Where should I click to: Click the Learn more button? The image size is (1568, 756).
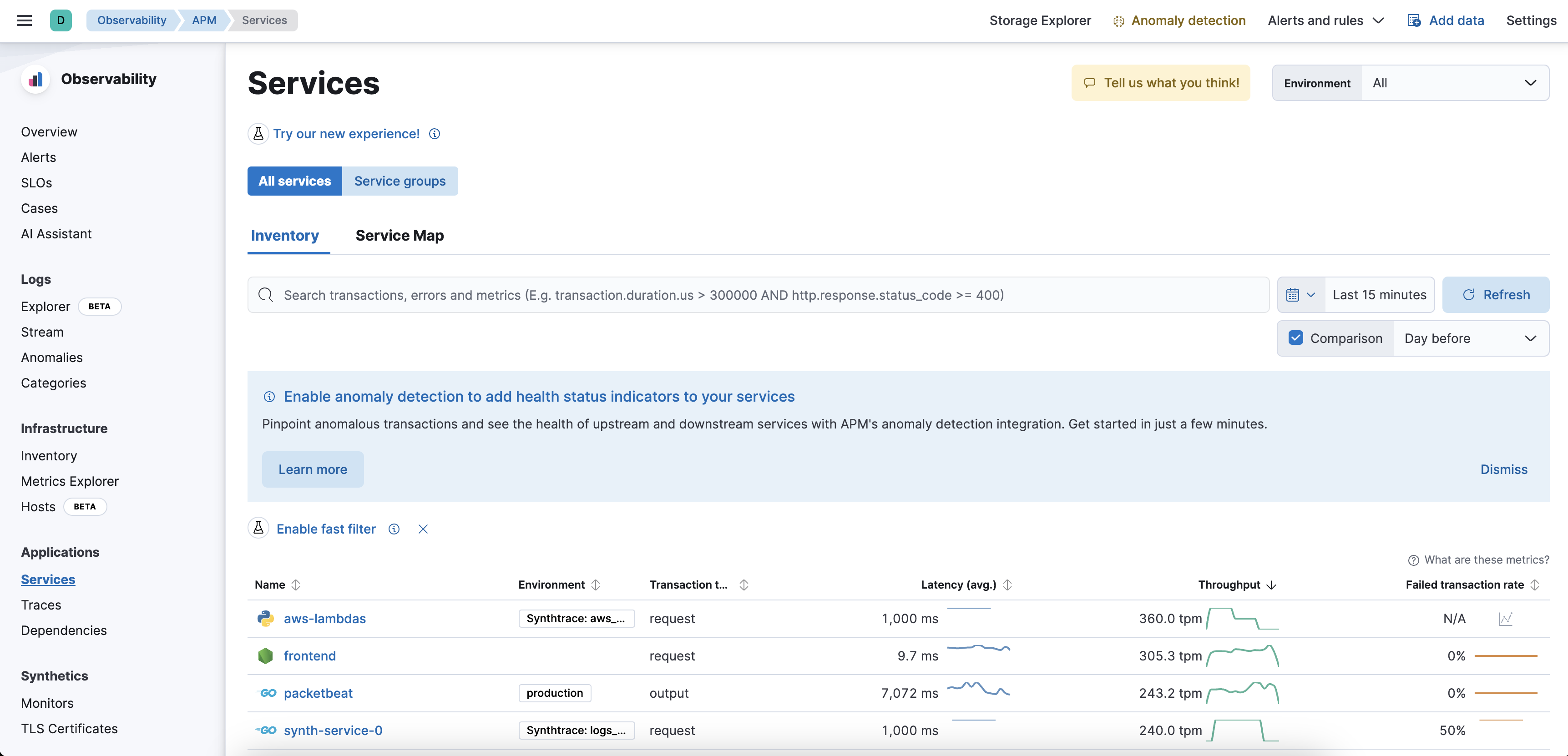click(313, 469)
